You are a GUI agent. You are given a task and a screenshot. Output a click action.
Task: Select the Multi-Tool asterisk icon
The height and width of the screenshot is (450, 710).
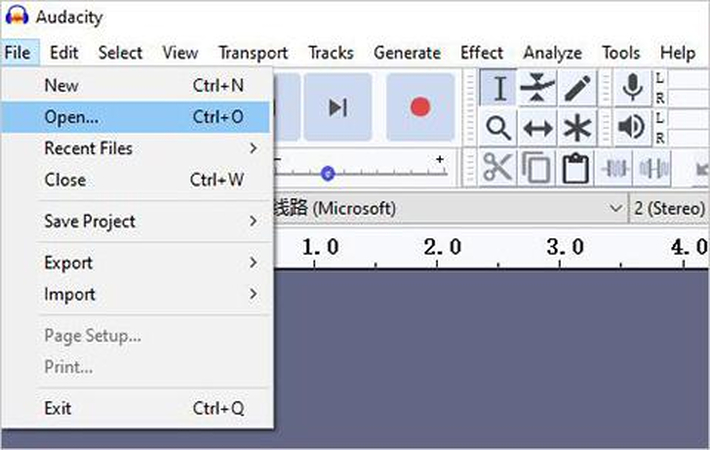[577, 128]
